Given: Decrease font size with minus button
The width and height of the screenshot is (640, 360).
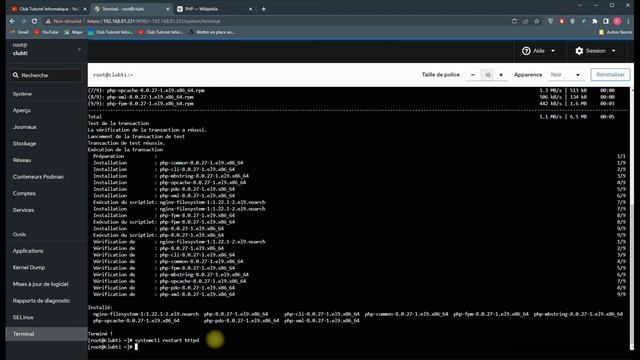Looking at the screenshot, I should [473, 75].
